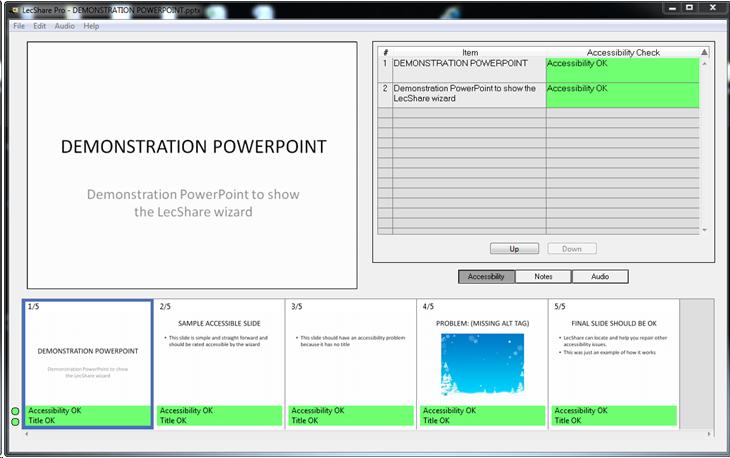Click the LecShare Pro title bar icon
Viewport: 730px width, 458px height.
[14, 10]
